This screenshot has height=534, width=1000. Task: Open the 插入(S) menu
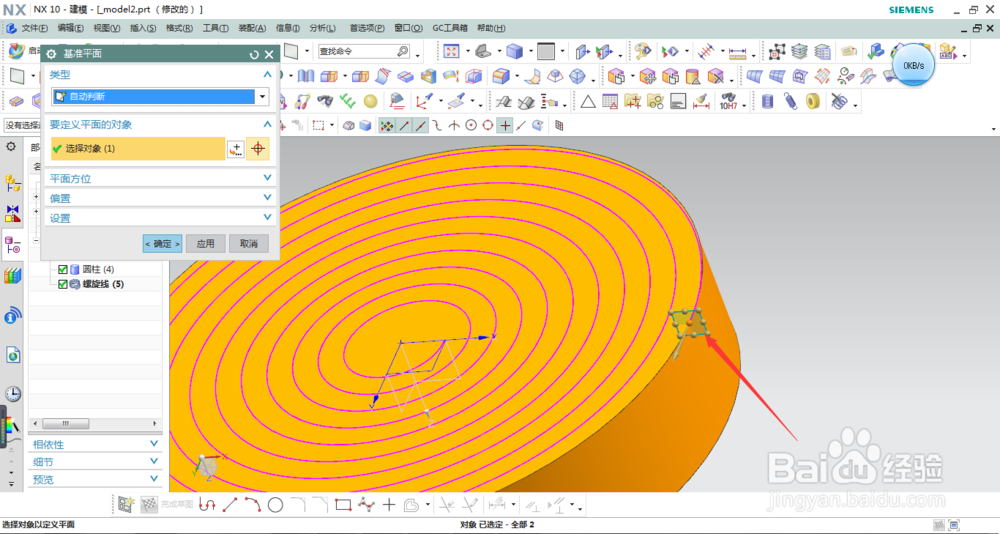pyautogui.click(x=143, y=28)
